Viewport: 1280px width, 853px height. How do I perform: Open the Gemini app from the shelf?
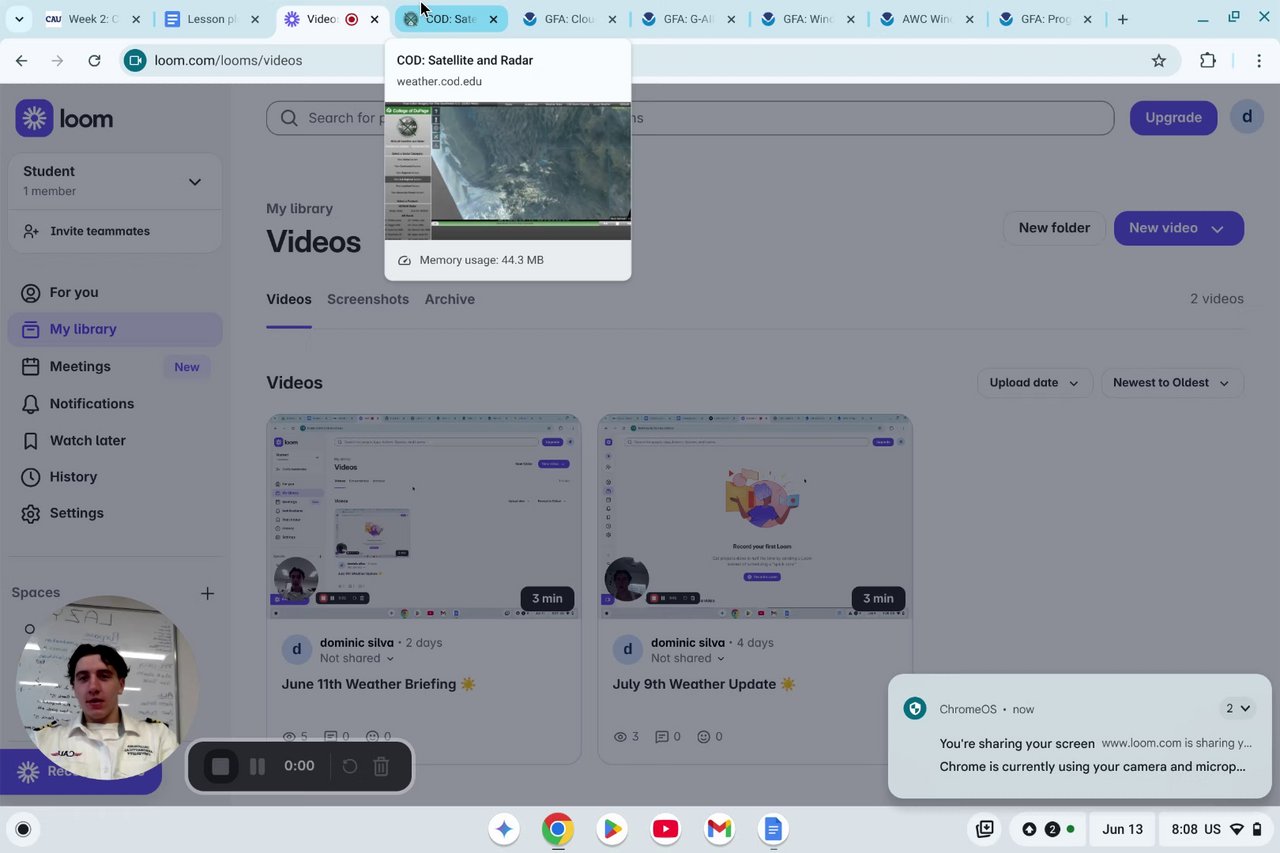[504, 829]
